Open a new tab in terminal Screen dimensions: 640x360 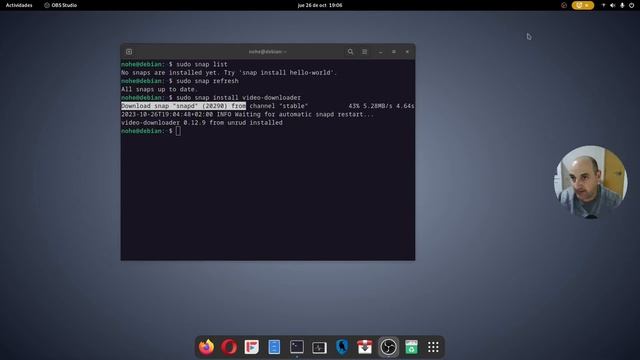(x=129, y=52)
